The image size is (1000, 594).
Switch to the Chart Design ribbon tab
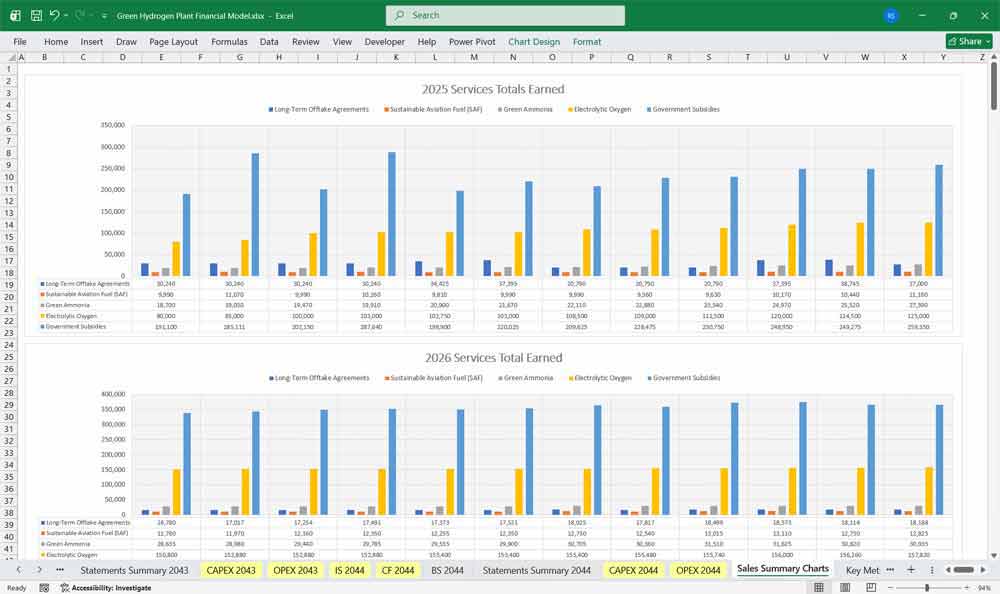coord(533,42)
